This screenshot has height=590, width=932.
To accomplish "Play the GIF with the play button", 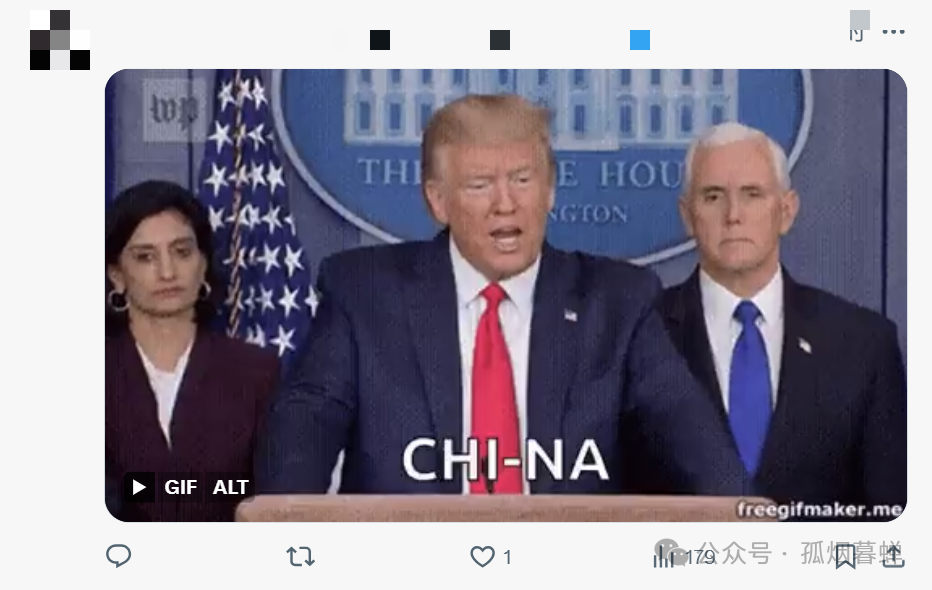I will 139,487.
